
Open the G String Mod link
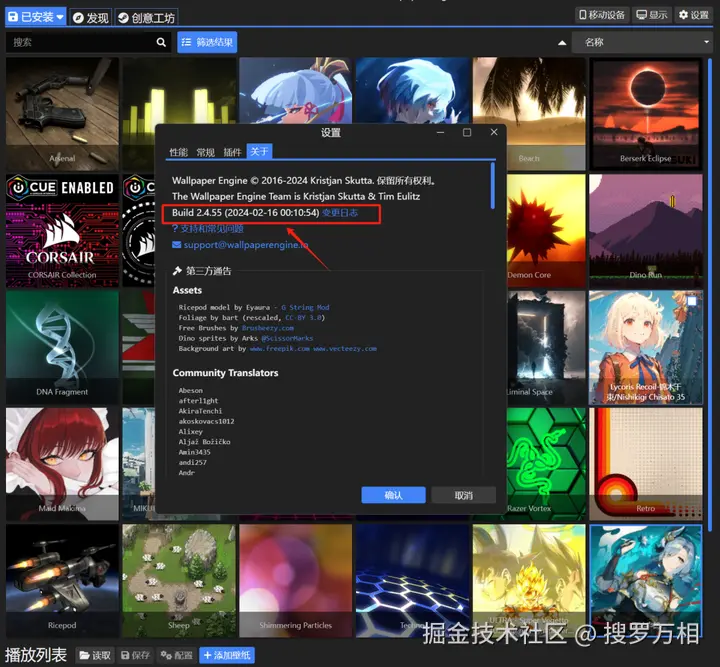[x=305, y=307]
